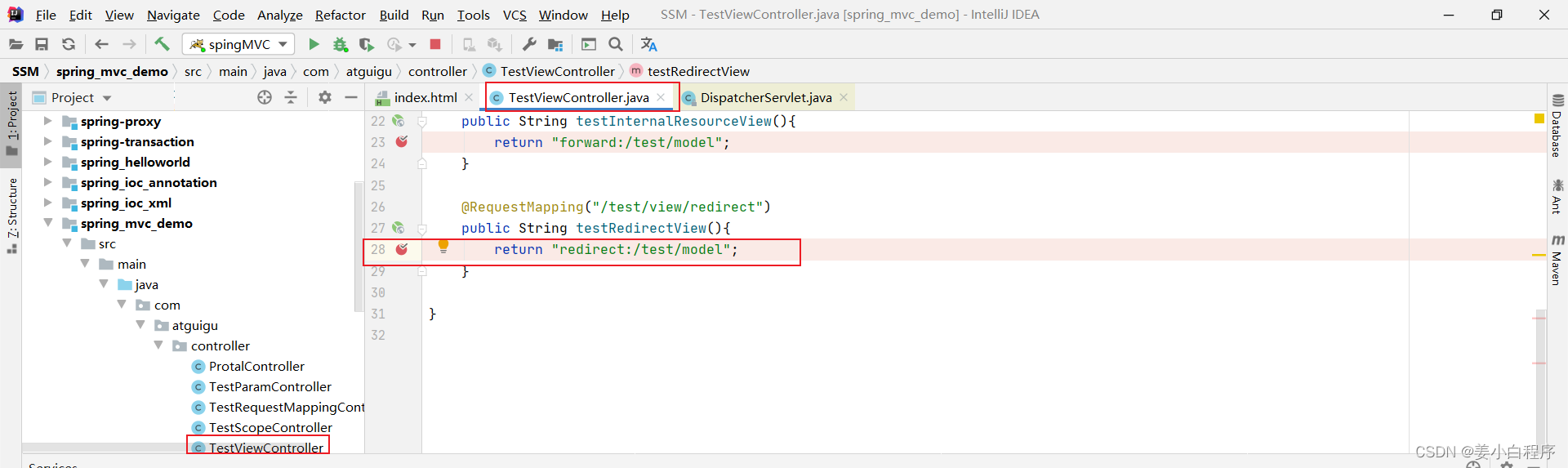Start debugging with the bug icon
Screen dimensions: 1568x468
pyautogui.click(x=340, y=44)
